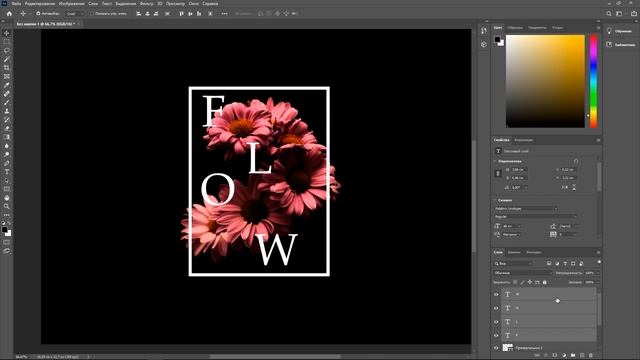This screenshot has height=360, width=640.
Task: Create a new layer via Layers panel icon
Action: click(x=582, y=356)
